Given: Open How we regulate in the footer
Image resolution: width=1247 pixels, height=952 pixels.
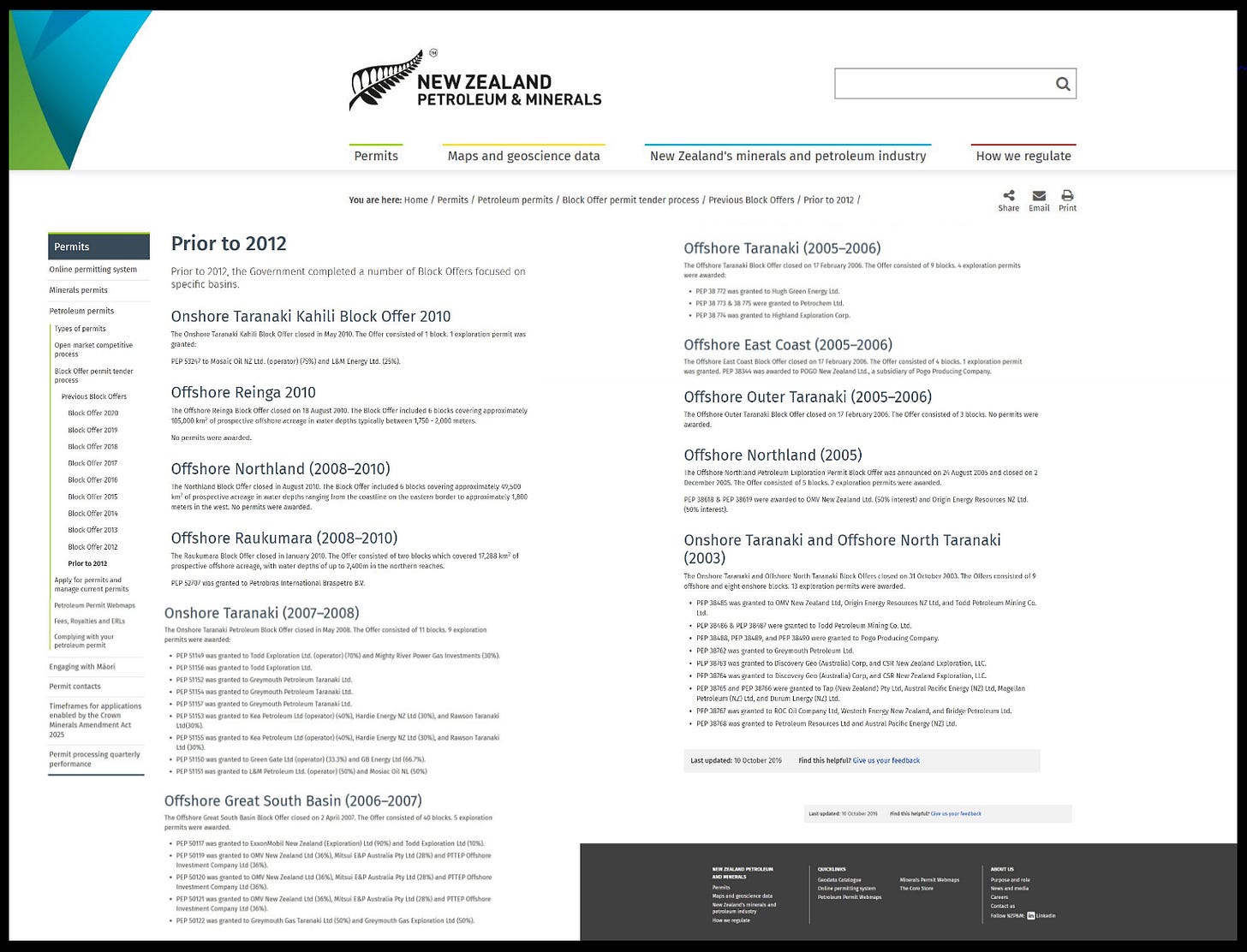Looking at the screenshot, I should point(731,920).
